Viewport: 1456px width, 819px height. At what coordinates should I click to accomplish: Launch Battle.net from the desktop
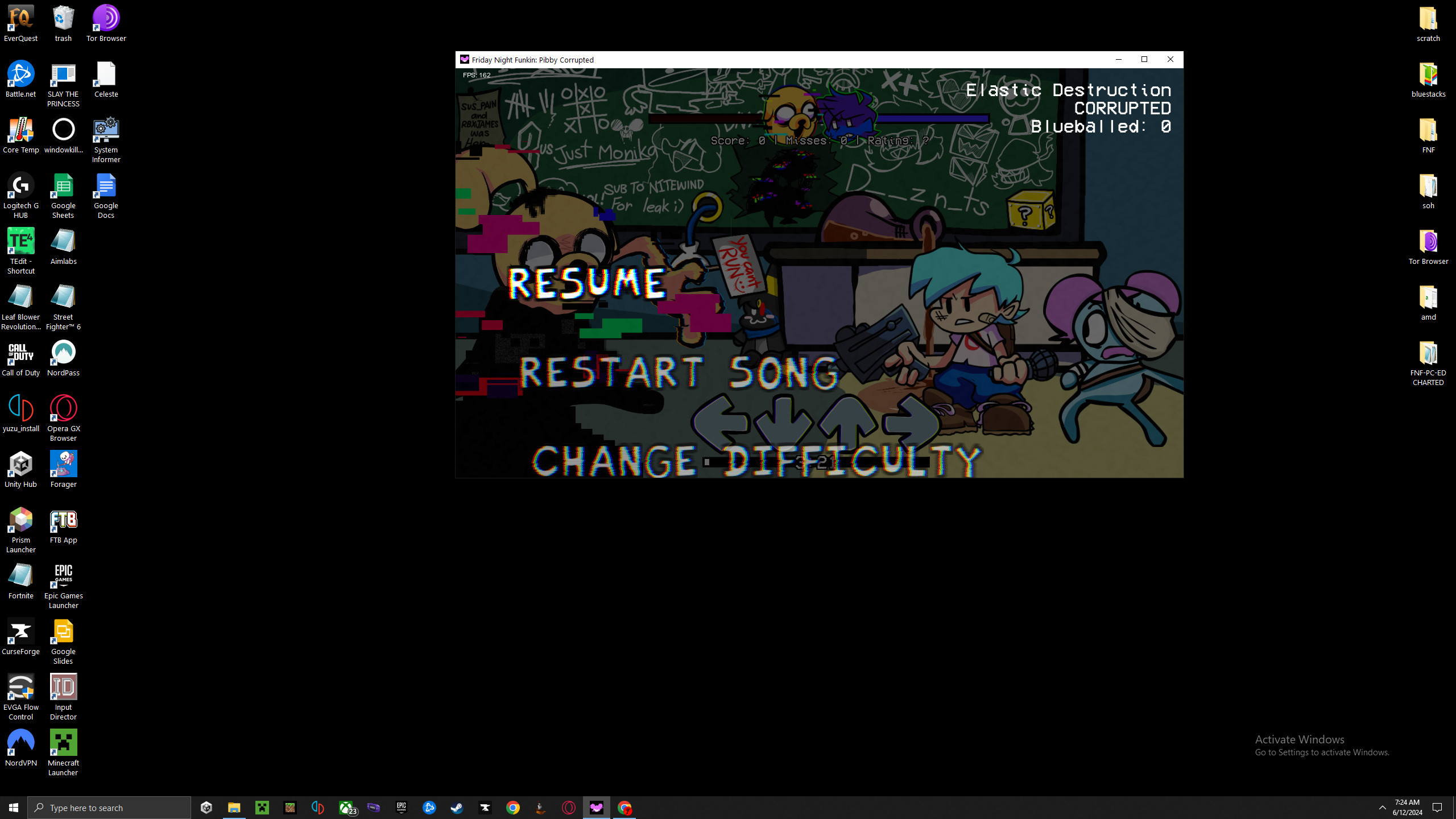click(21, 80)
